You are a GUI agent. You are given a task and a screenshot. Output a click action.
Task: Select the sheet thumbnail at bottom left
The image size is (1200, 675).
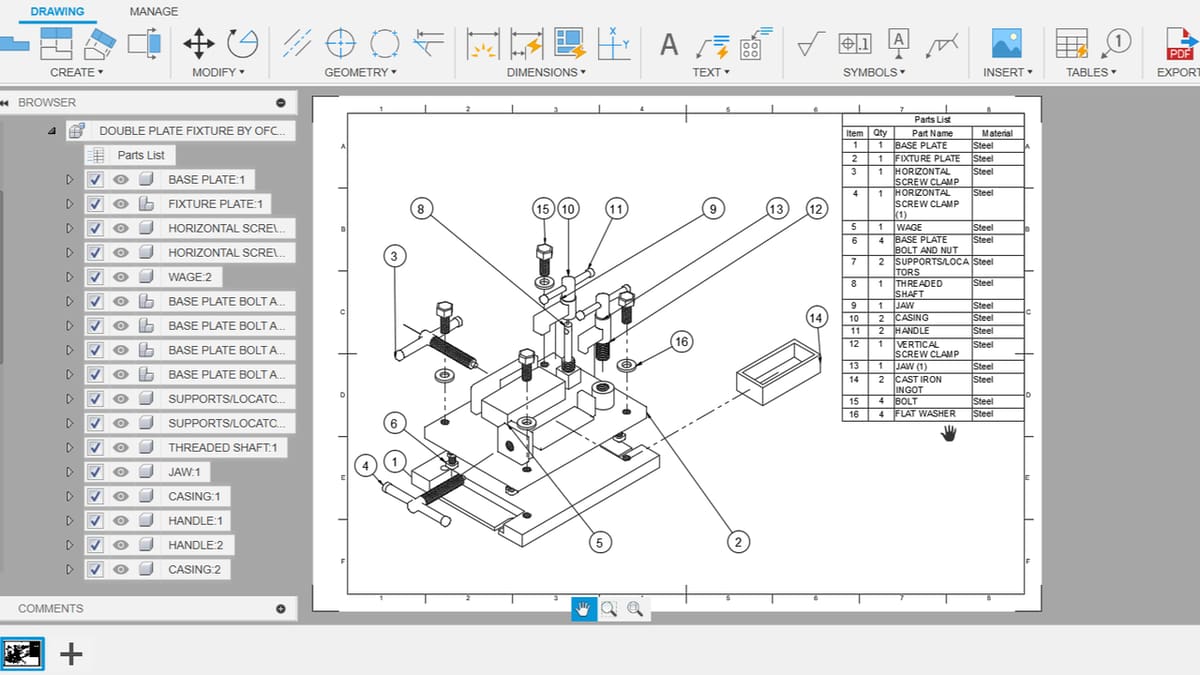coord(22,654)
